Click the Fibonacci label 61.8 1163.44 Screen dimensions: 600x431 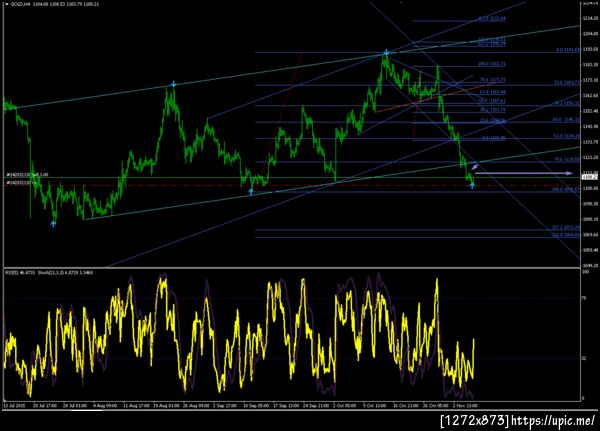coord(492,92)
